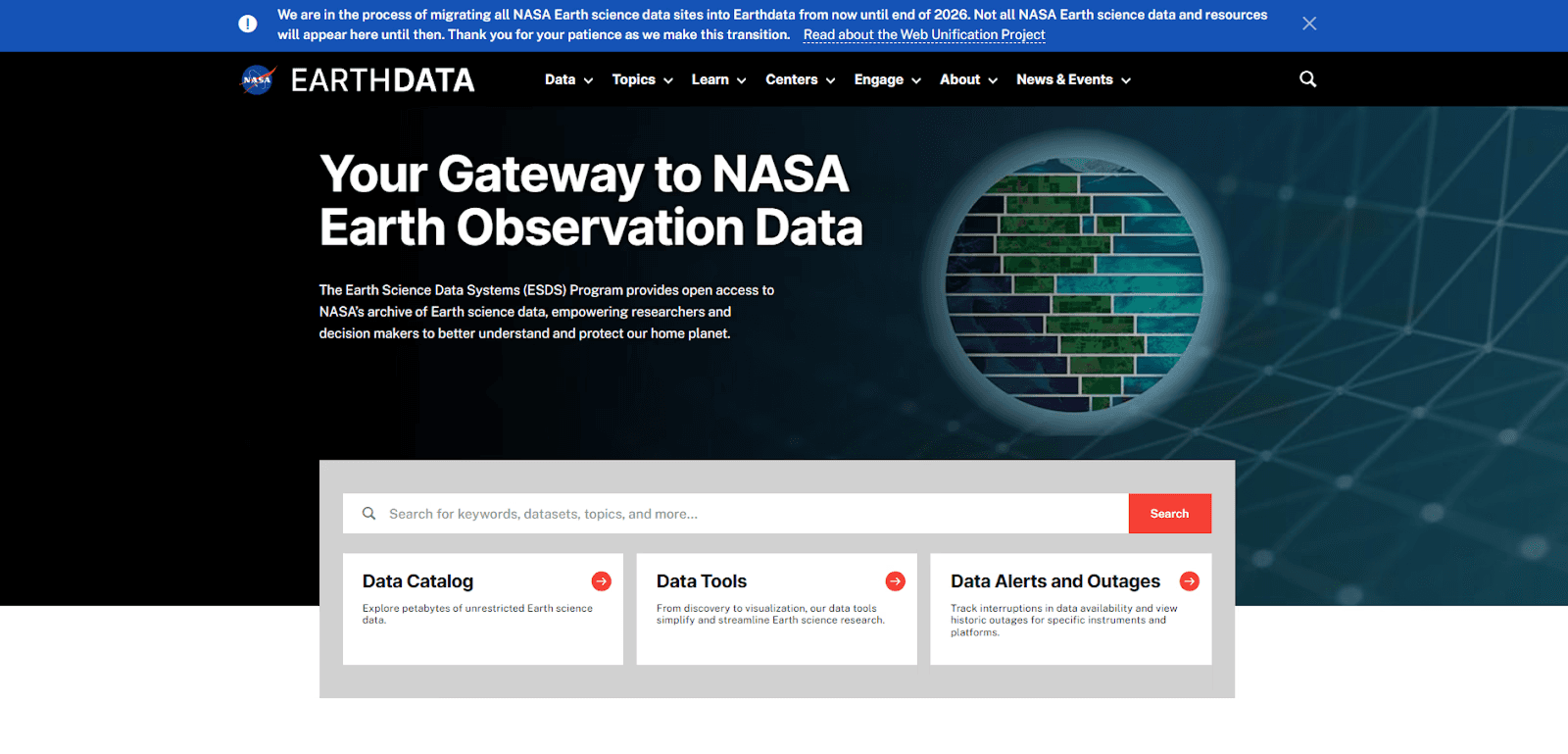Open the Data navigation menu
The height and width of the screenshot is (754, 1568).
[x=561, y=79]
